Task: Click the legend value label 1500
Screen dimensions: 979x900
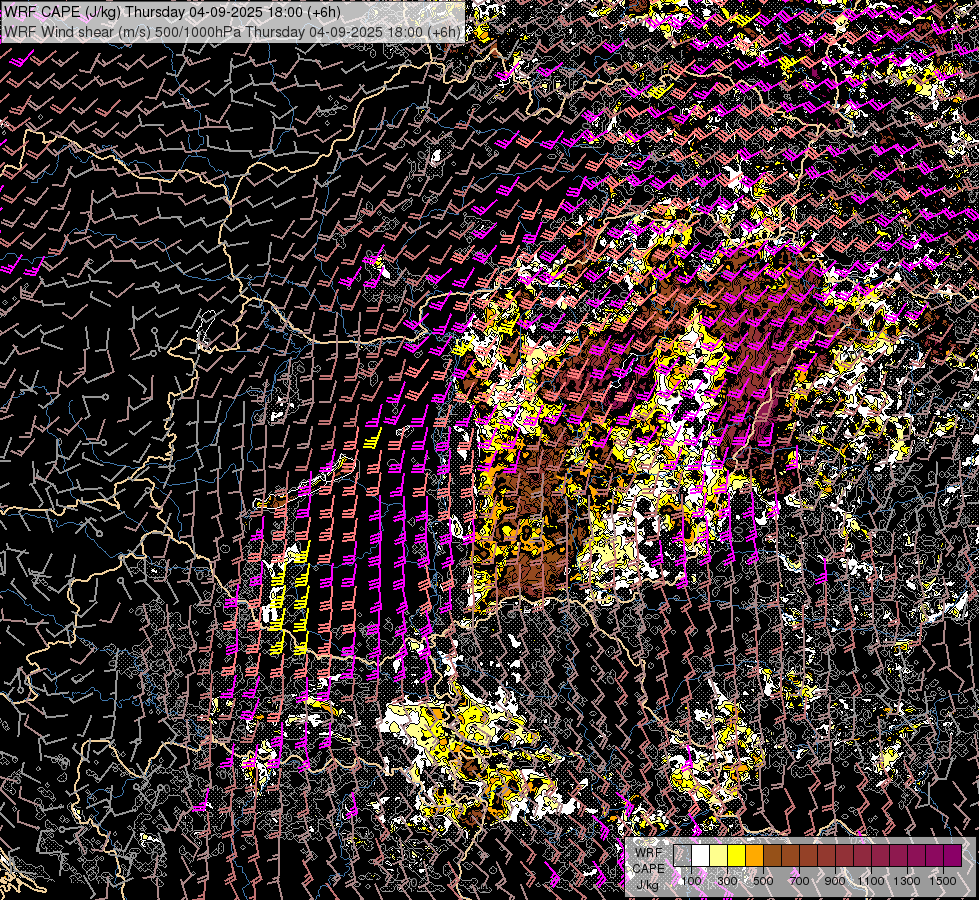Action: point(943,881)
